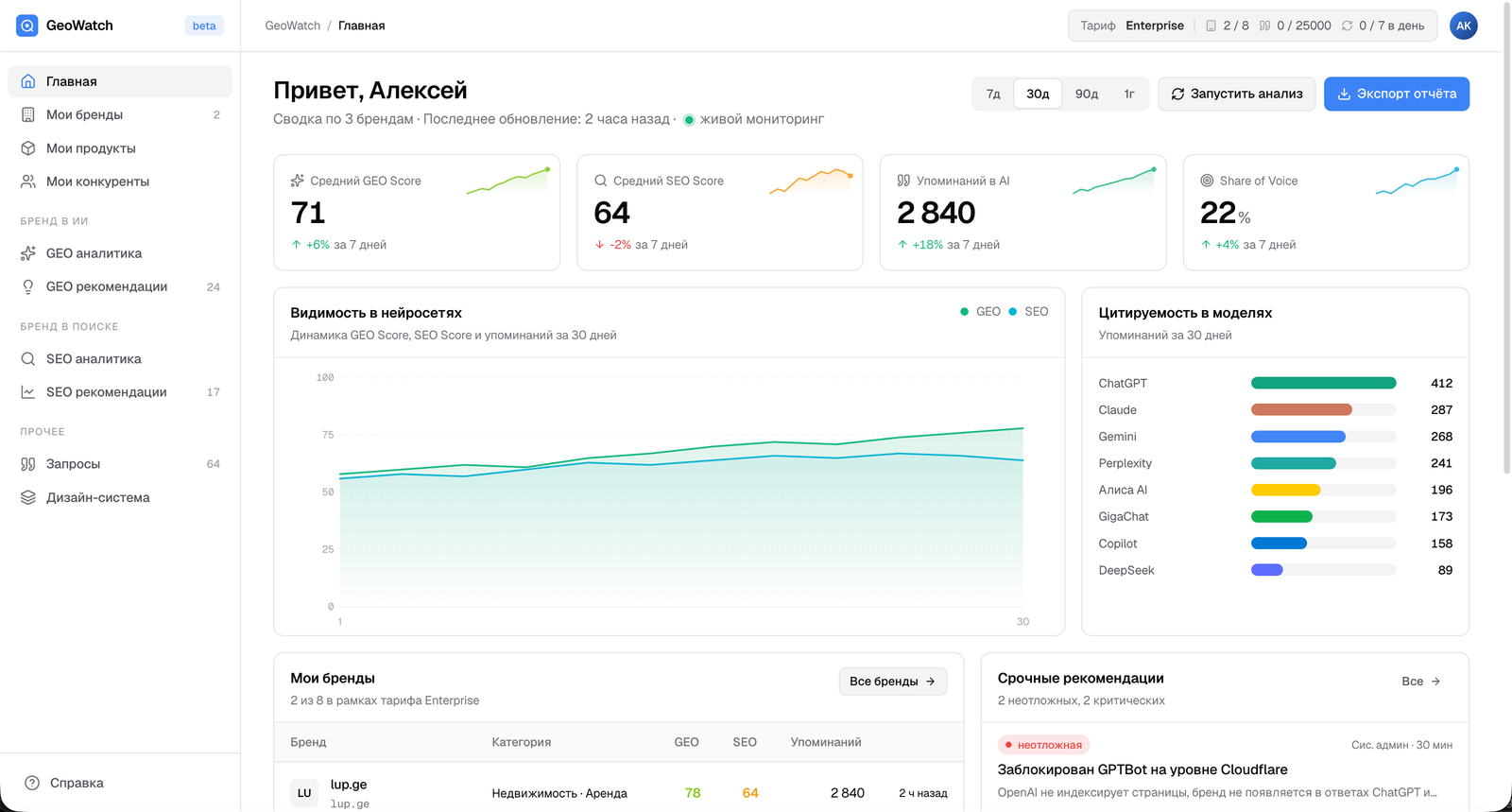The image size is (1512, 812).
Task: Open Мои конкуренты in the sidebar
Action: (x=120, y=181)
